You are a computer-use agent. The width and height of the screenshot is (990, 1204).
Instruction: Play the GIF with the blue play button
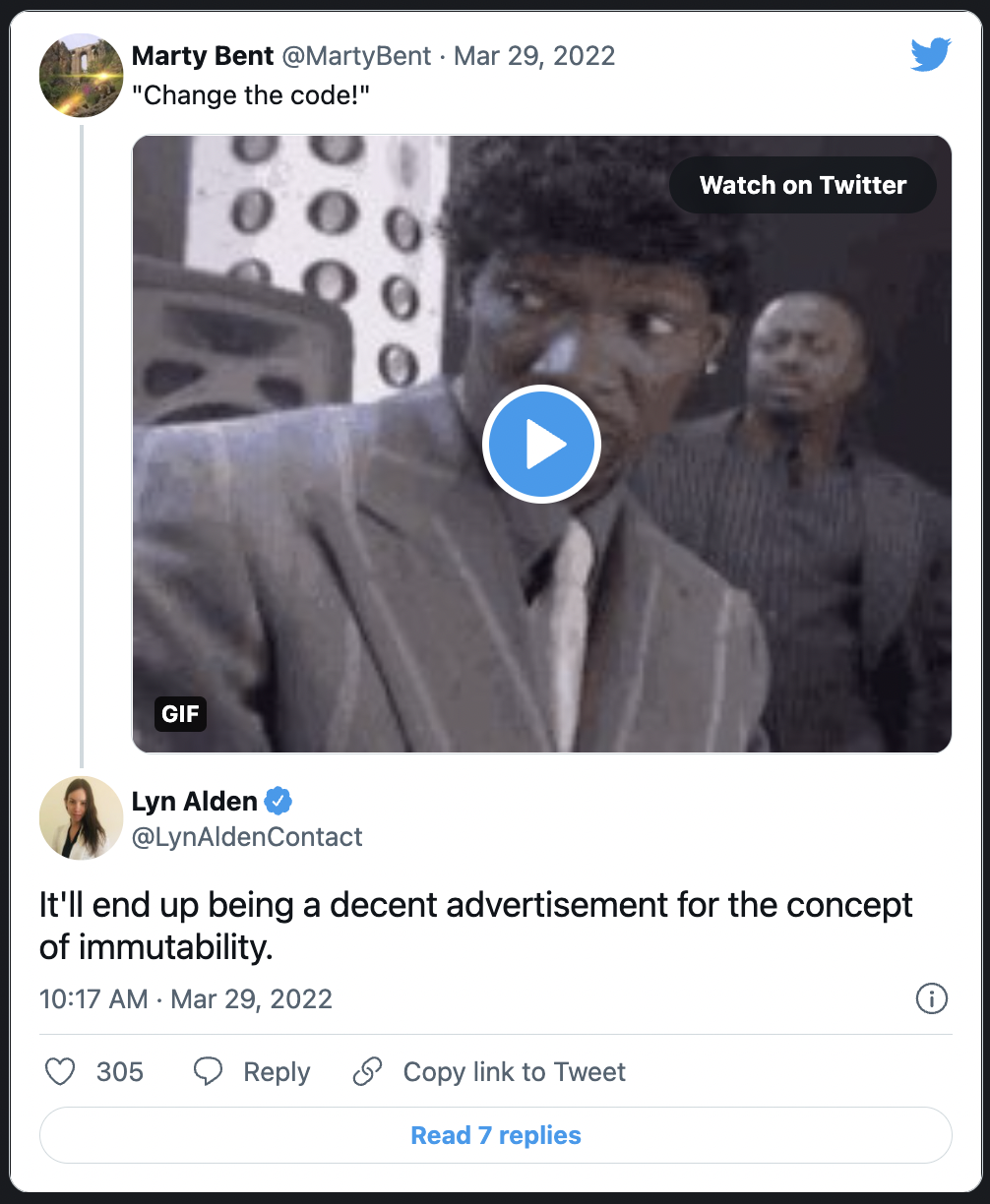pos(541,445)
